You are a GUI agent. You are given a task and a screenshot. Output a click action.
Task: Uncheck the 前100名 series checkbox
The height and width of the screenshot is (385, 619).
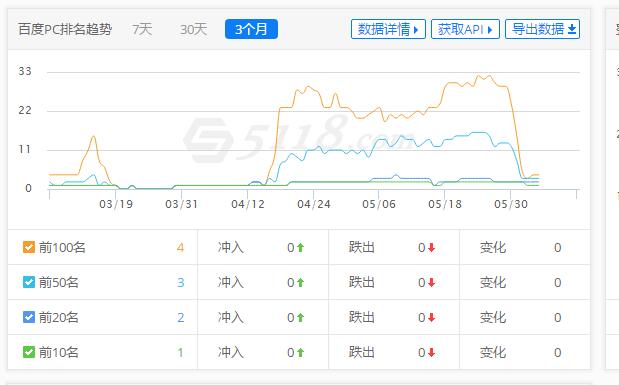tap(29, 247)
